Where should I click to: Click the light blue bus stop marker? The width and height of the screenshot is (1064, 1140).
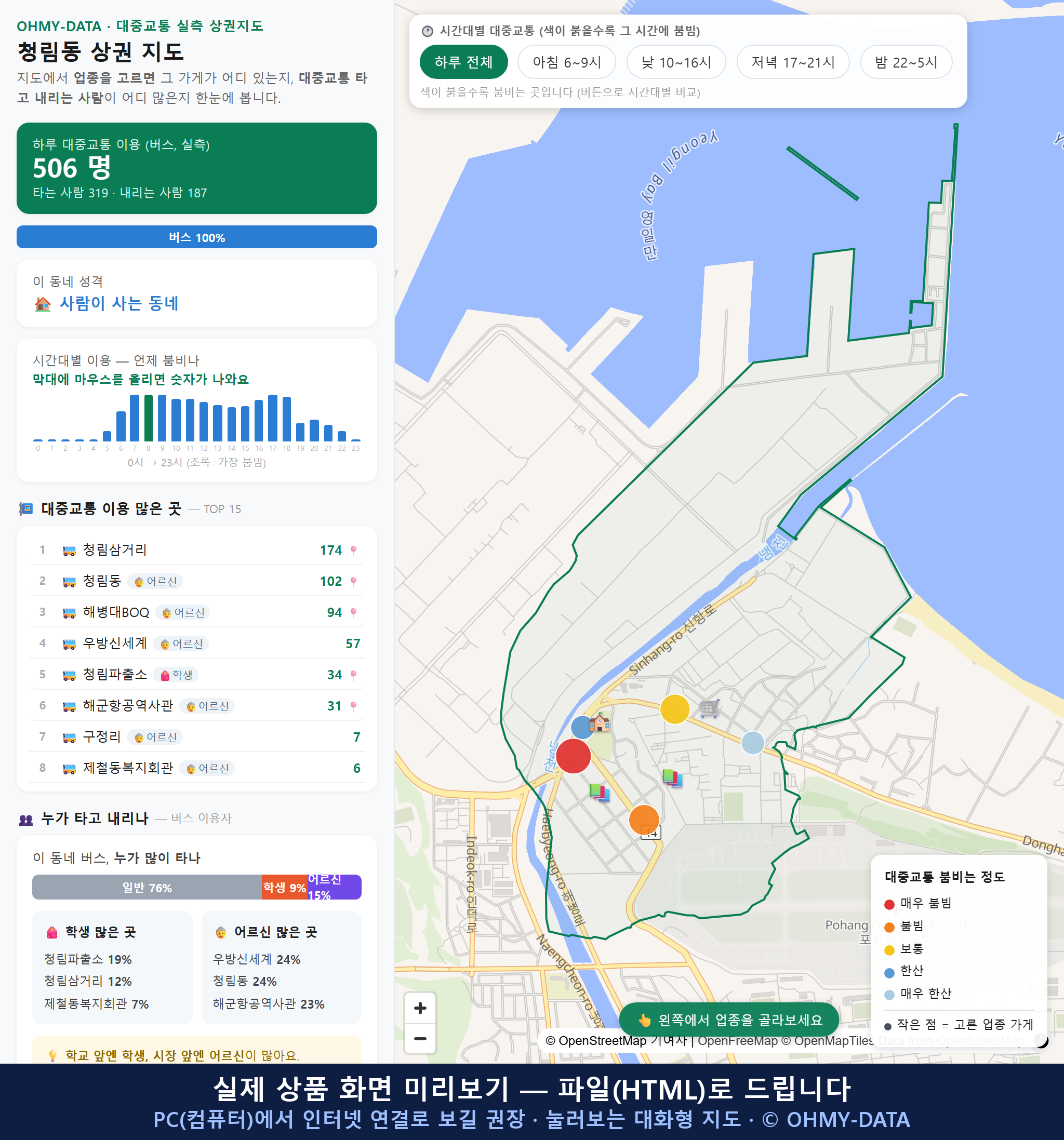point(753,743)
